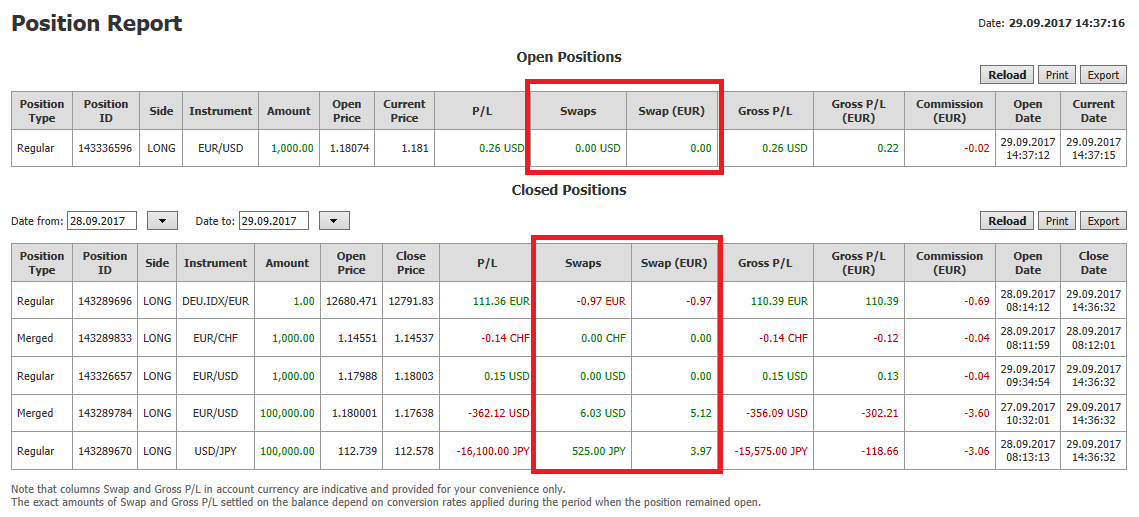The image size is (1139, 517).
Task: Click Swap (EUR) header in Closed Positions
Action: click(673, 263)
